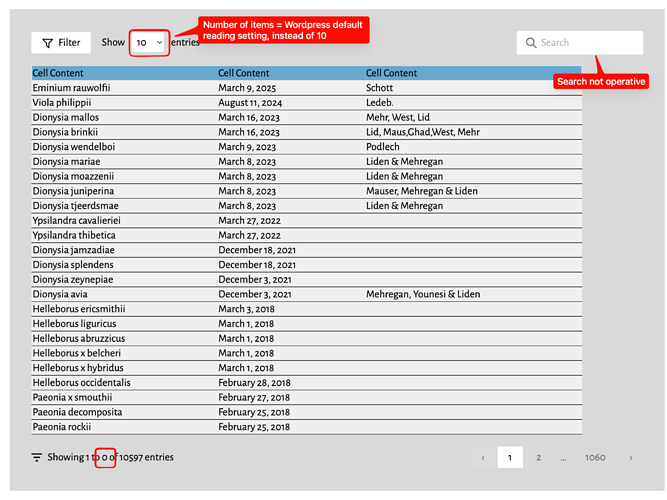Click the sort lines icon beside Showing
Screen dimensions: 667x500
37,457
